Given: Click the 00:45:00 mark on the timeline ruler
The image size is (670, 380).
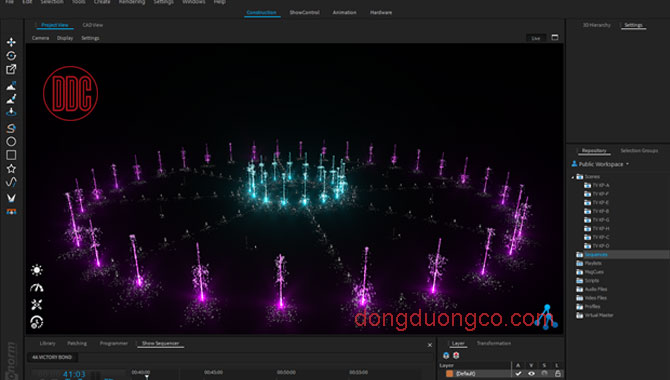Looking at the screenshot, I should [x=213, y=372].
